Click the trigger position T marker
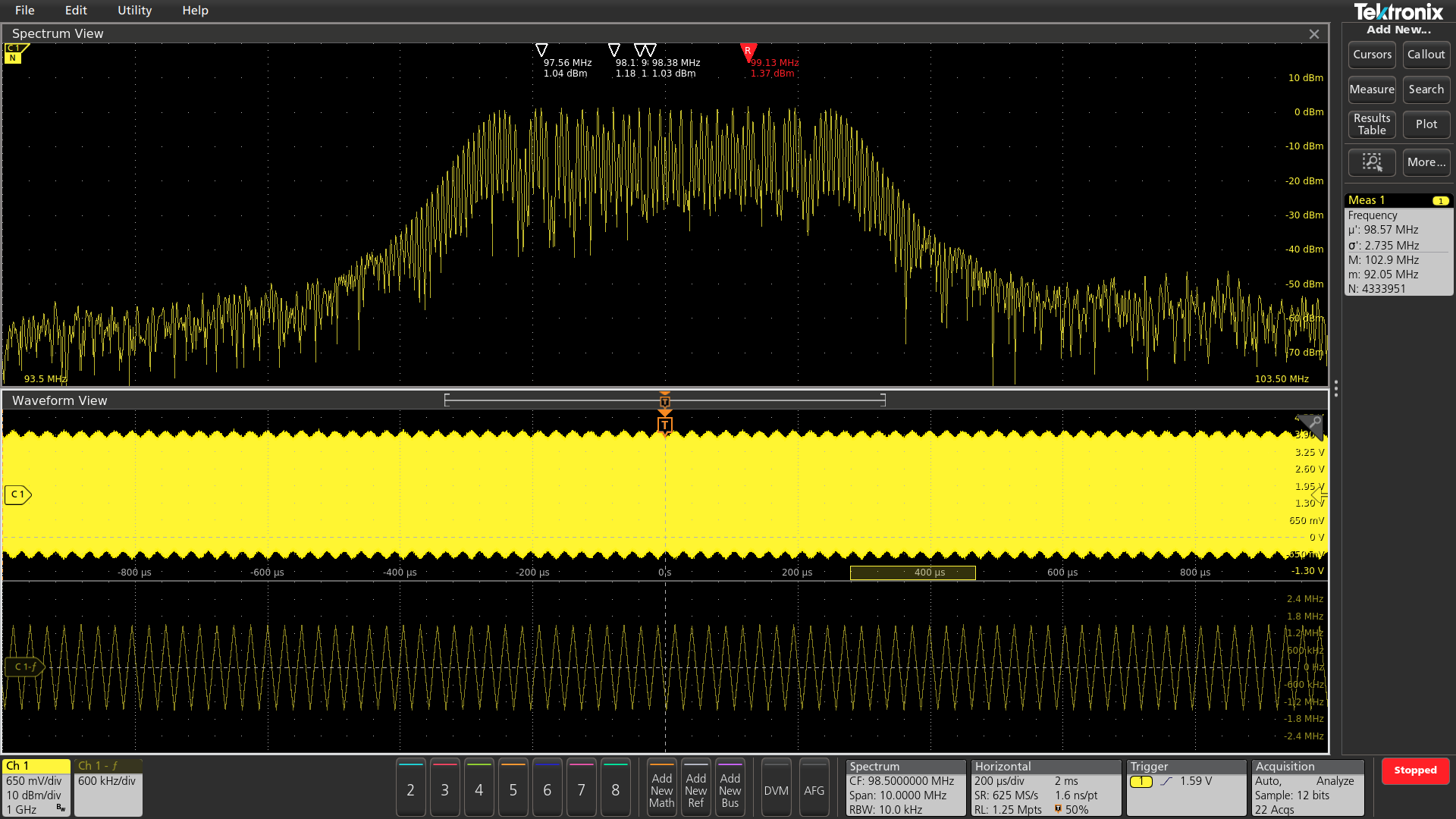The image size is (1456, 819). (x=664, y=425)
